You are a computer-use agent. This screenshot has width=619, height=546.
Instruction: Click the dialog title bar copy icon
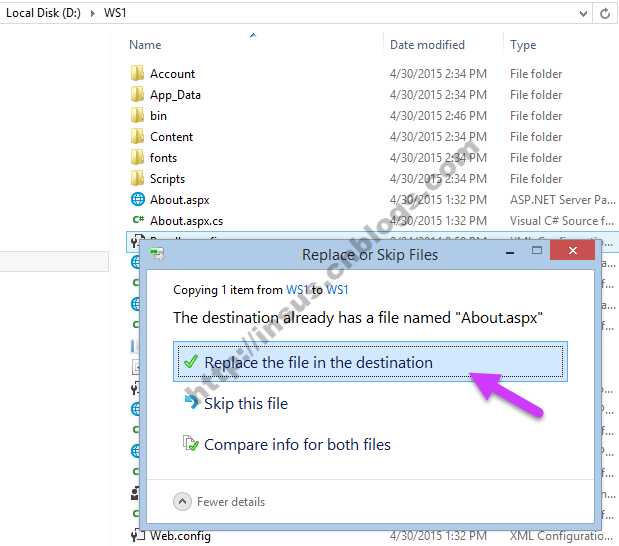click(x=157, y=253)
